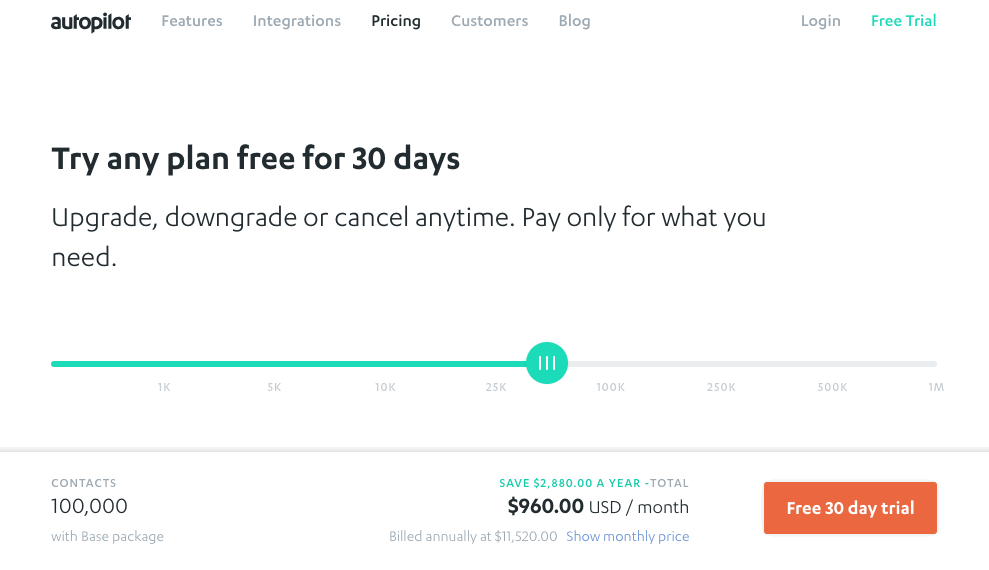
Task: Pick the 500K contacts tick label
Action: click(x=833, y=387)
